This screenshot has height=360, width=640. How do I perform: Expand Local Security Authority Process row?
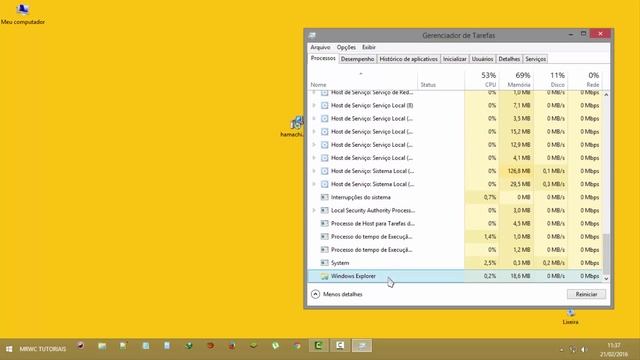click(x=314, y=210)
